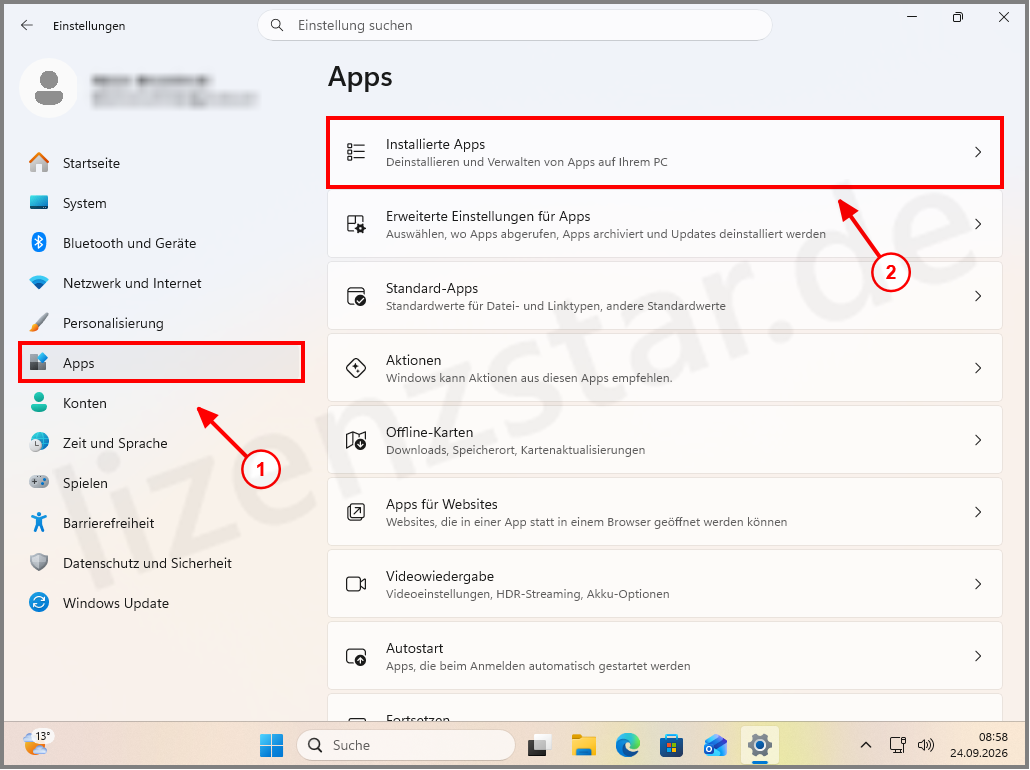The height and width of the screenshot is (770, 1030).
Task: Expand the Videowiedergabe chevron
Action: (x=978, y=584)
